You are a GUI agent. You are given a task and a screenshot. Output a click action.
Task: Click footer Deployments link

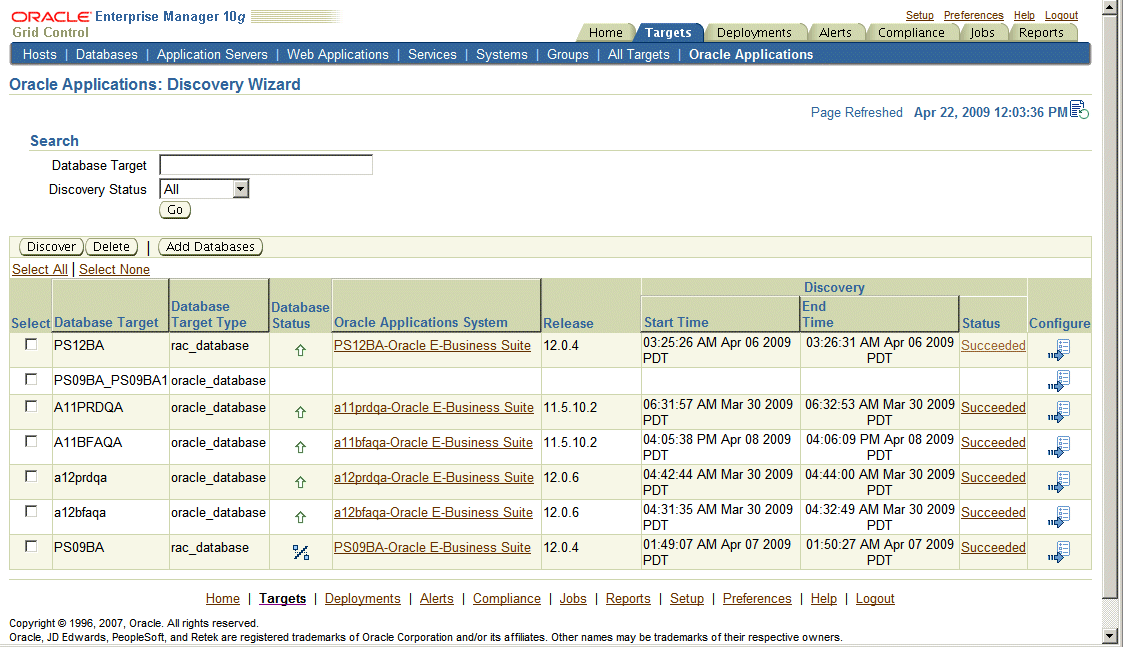tap(362, 598)
